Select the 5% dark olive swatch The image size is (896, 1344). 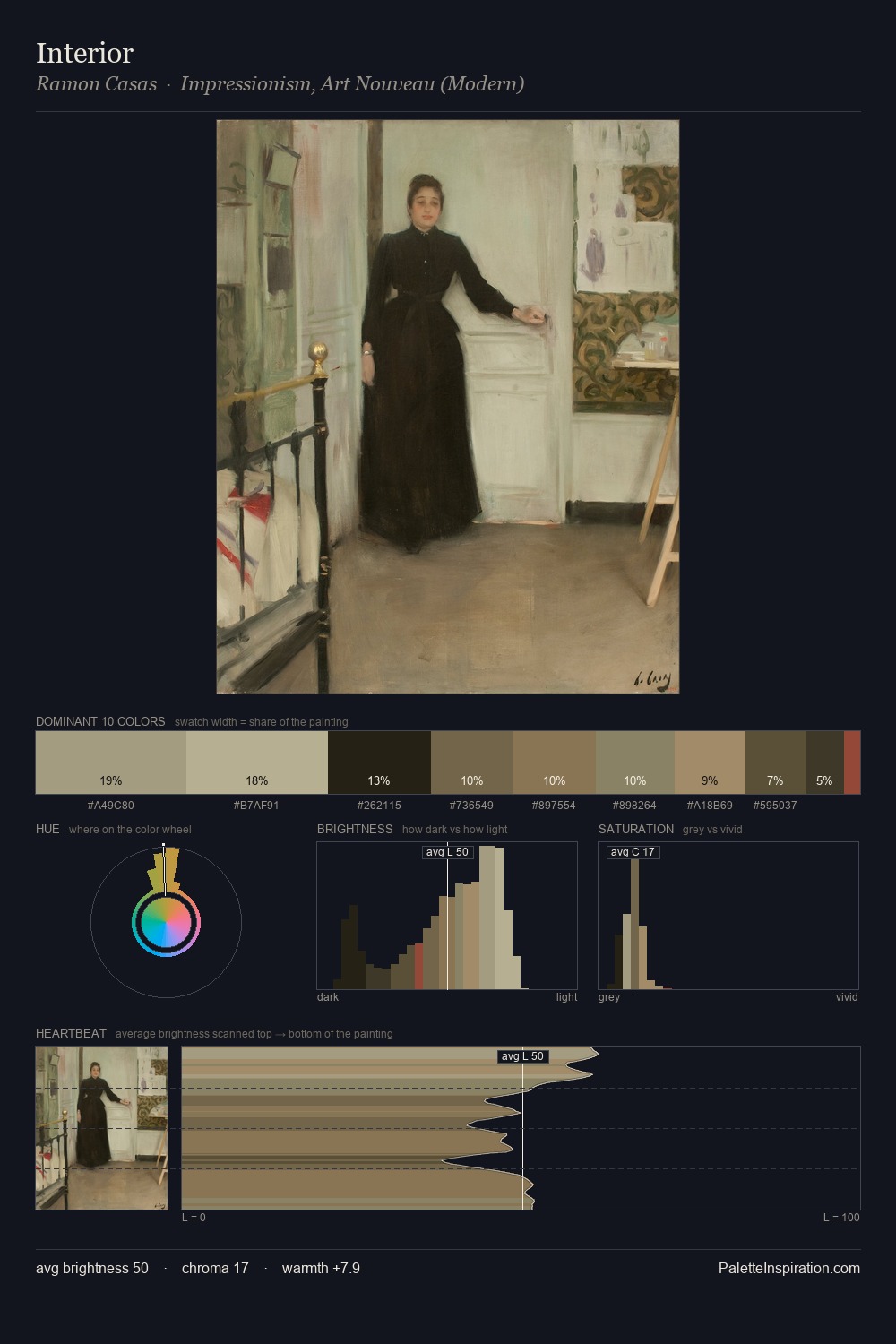(x=825, y=762)
